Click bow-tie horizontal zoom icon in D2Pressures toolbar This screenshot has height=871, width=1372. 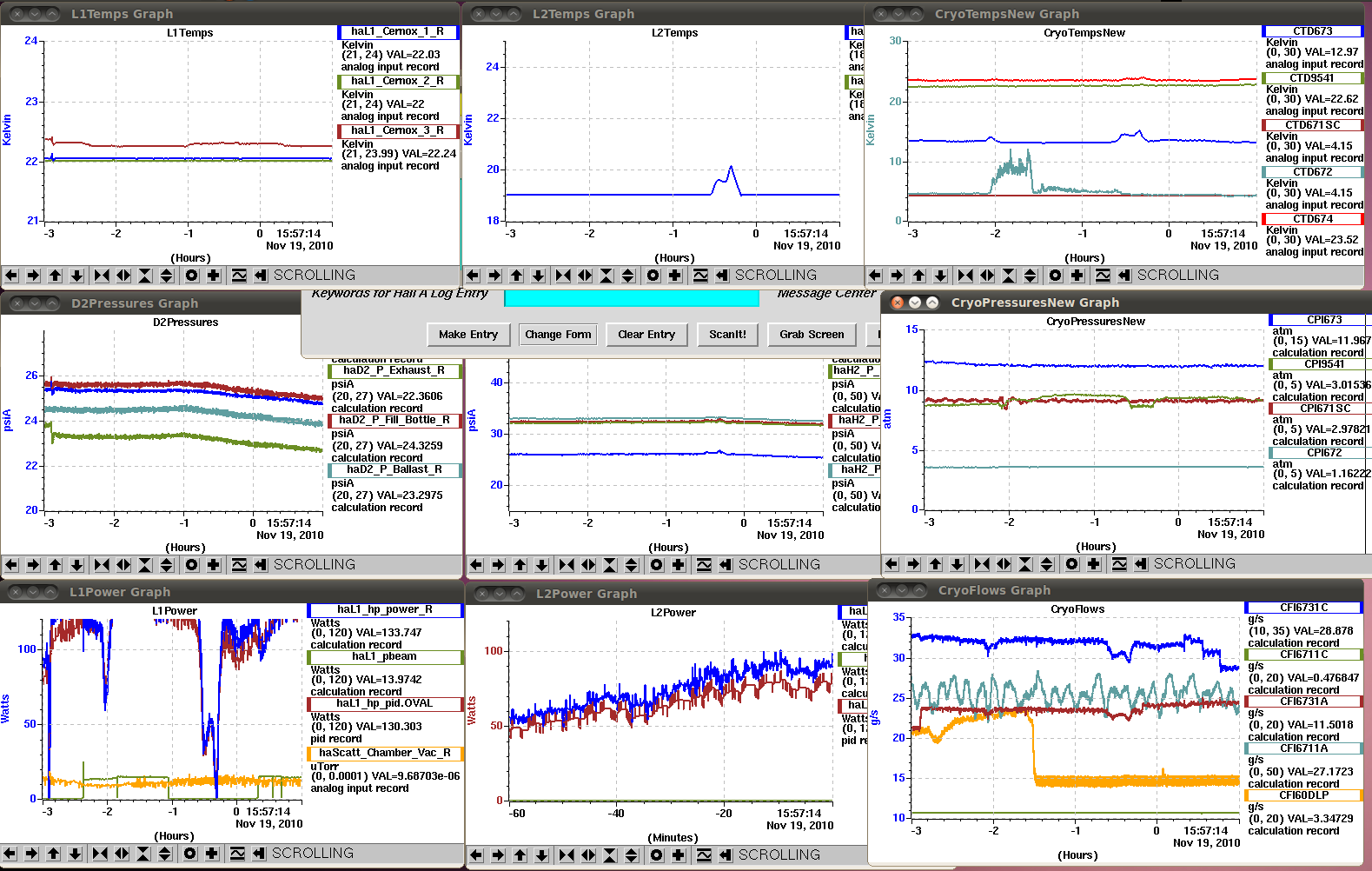102,565
